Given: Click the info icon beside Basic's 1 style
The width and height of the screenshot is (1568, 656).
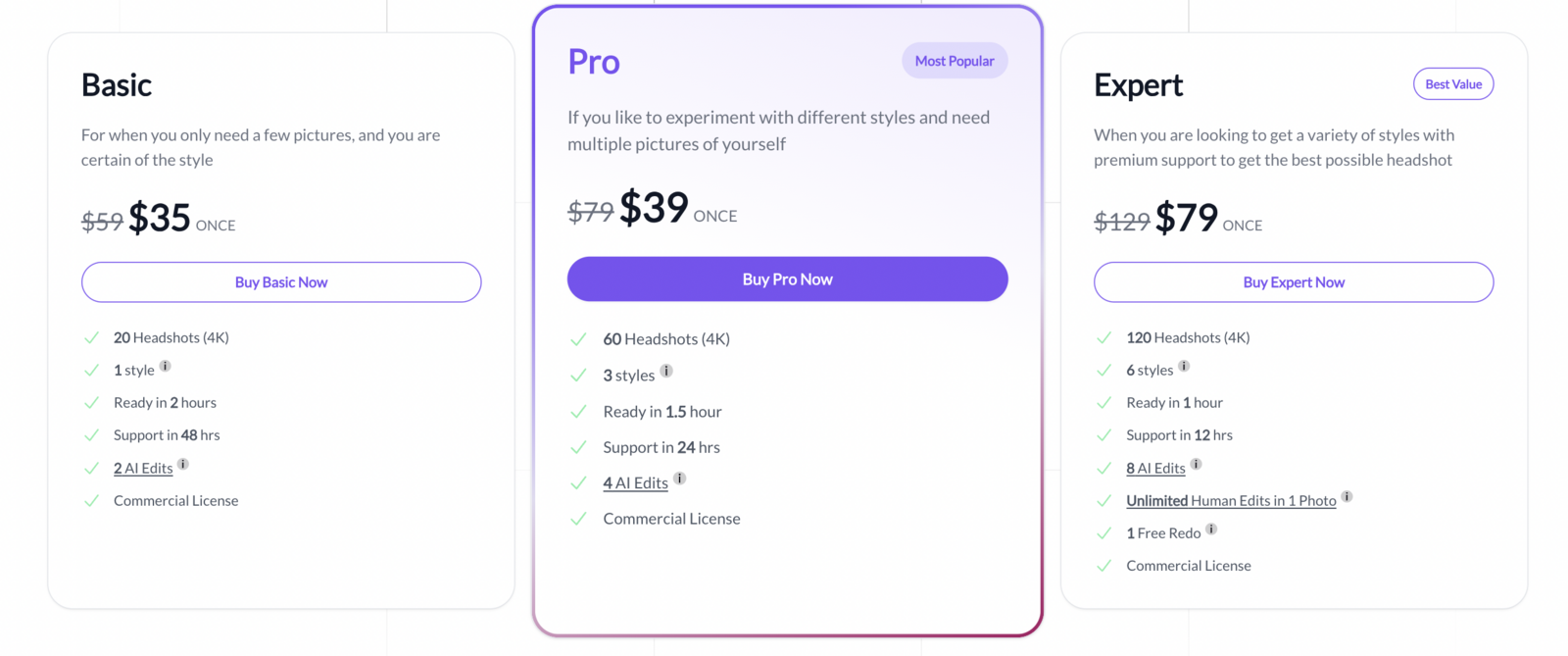Looking at the screenshot, I should (166, 367).
